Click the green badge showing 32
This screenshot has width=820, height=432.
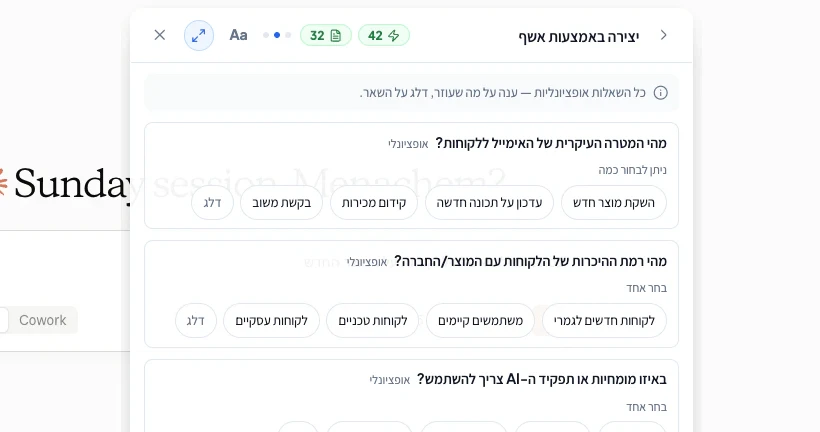tap(326, 36)
